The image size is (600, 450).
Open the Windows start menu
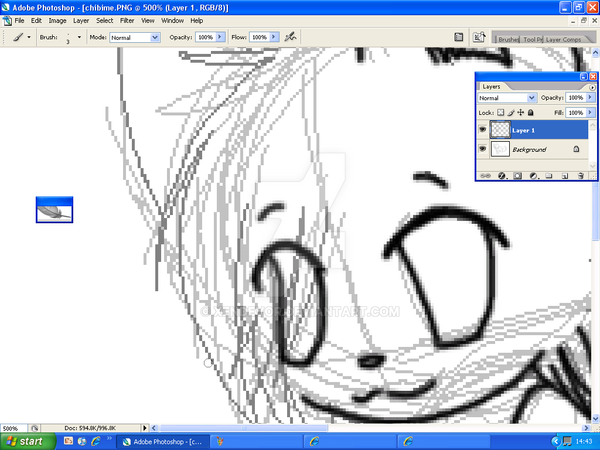27,442
